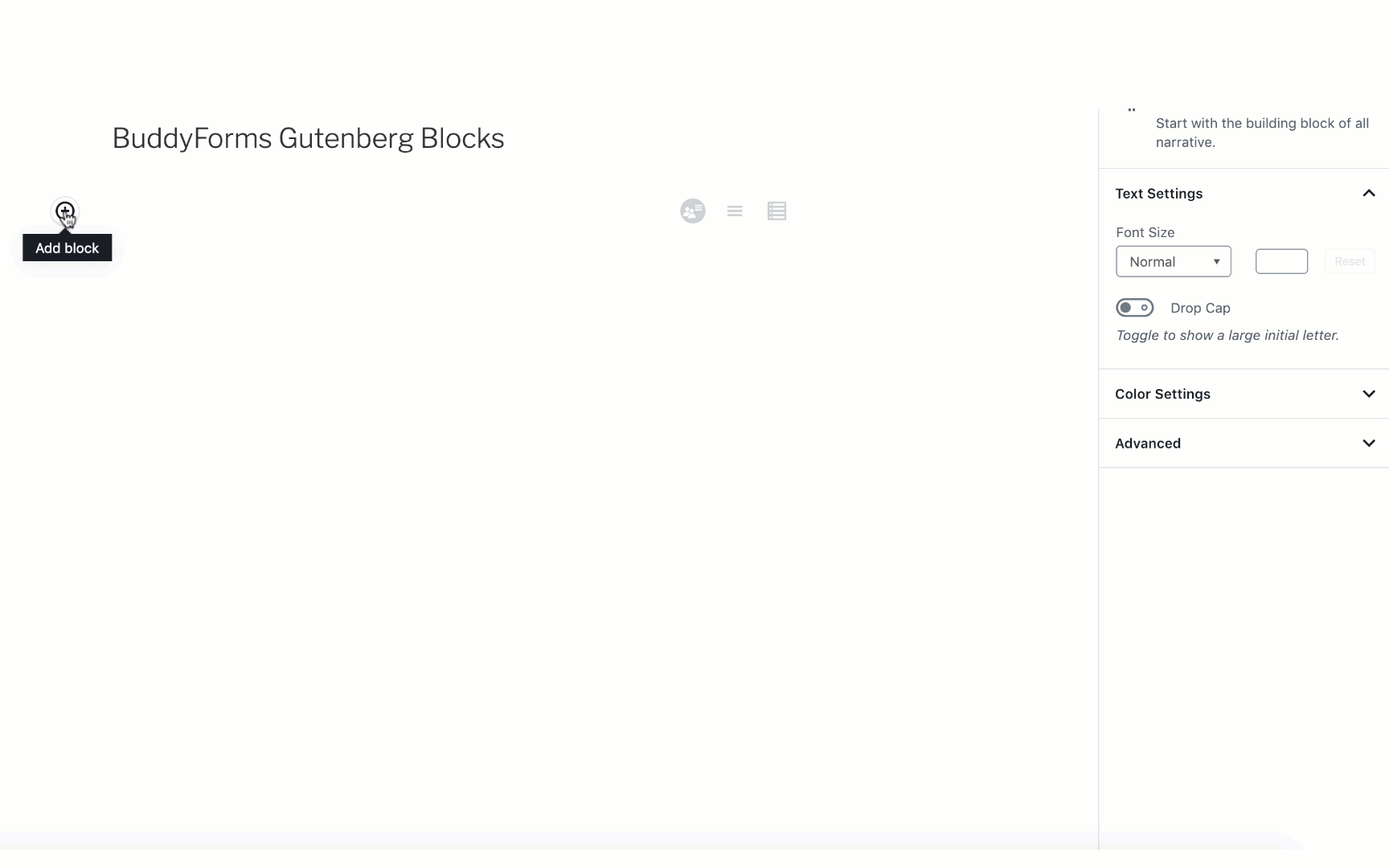Viewport: 1389px width, 868px height.
Task: Click the Add block tooltip label
Action: pyautogui.click(x=67, y=248)
